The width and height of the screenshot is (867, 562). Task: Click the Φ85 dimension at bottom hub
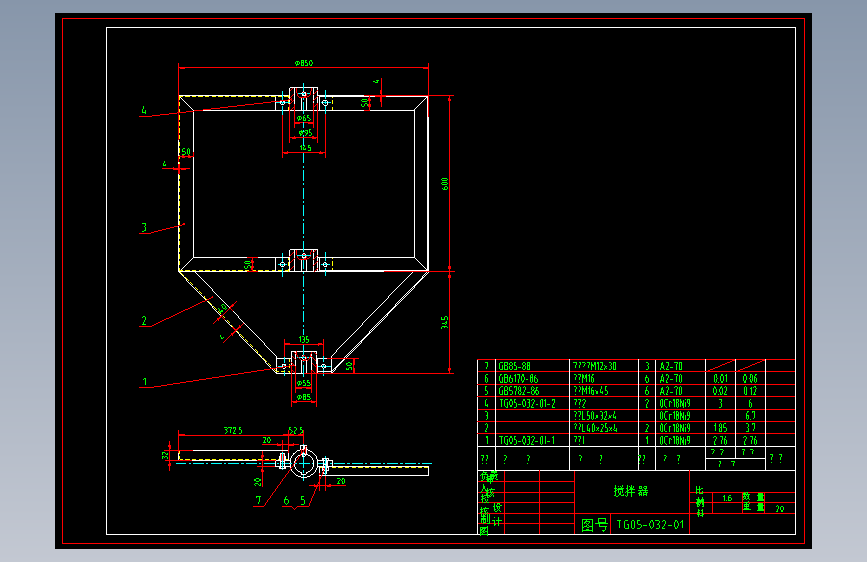coord(304,397)
